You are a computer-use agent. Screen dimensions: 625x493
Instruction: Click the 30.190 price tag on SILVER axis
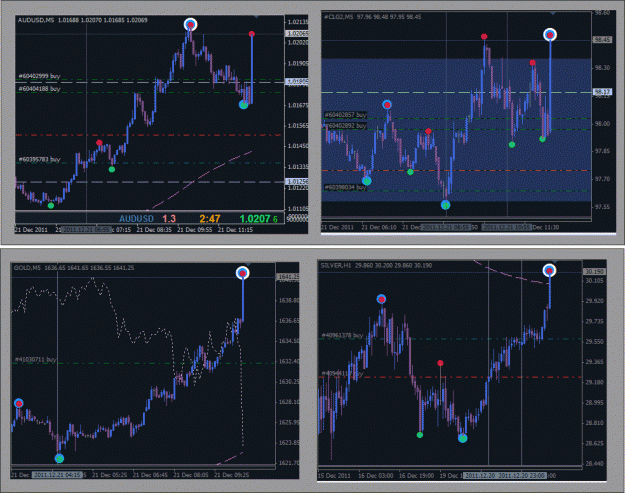tap(594, 271)
